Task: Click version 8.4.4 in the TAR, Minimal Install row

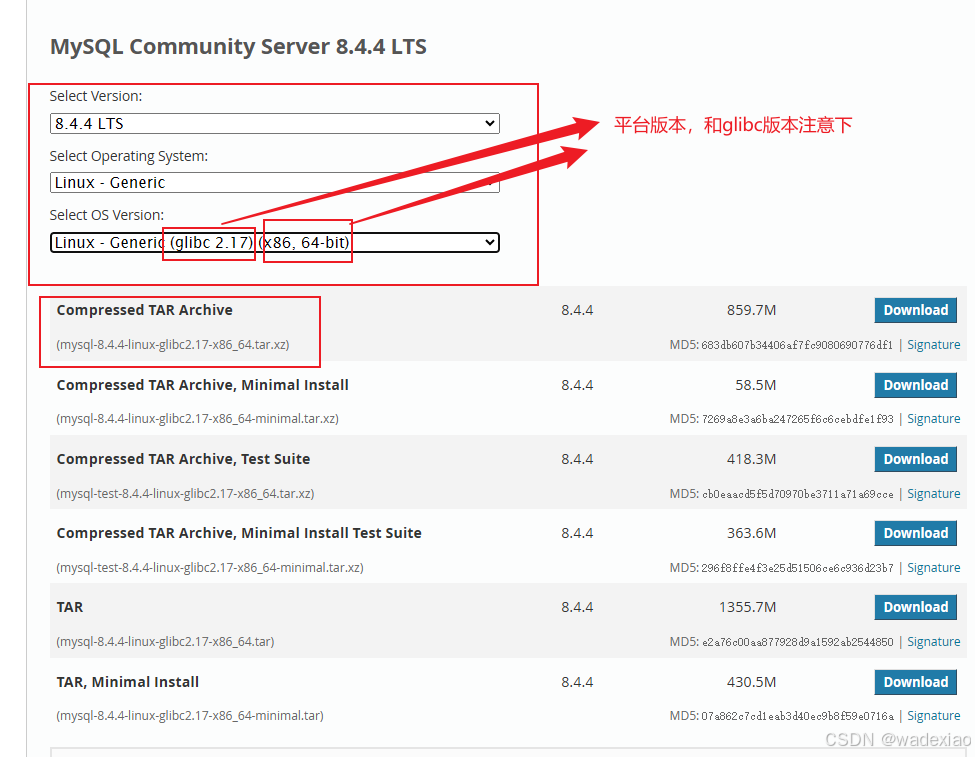Action: [x=577, y=682]
